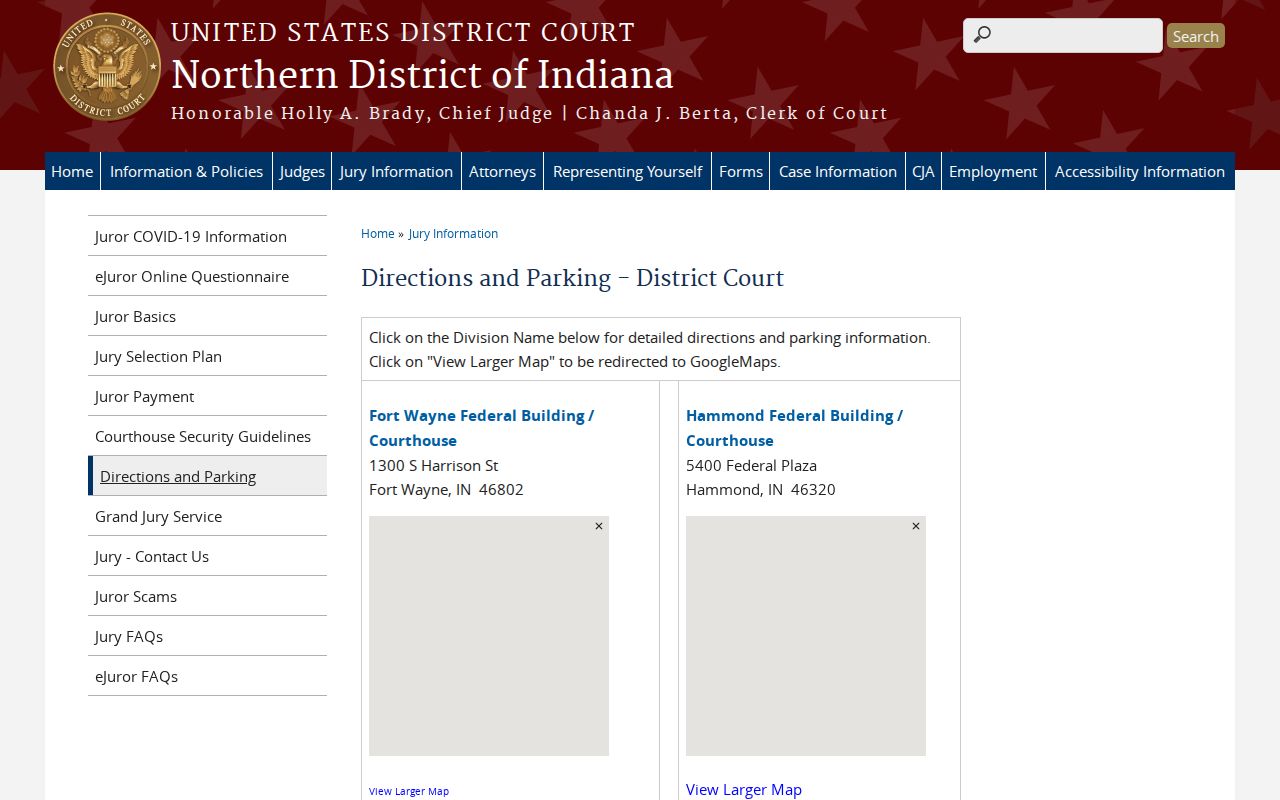Click the Hammond map area

tap(806, 636)
